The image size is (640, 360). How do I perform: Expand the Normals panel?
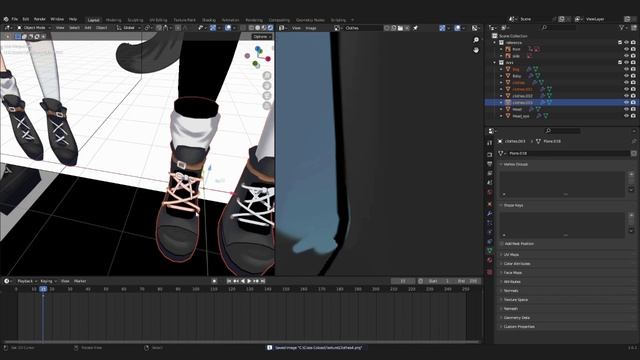pos(501,291)
